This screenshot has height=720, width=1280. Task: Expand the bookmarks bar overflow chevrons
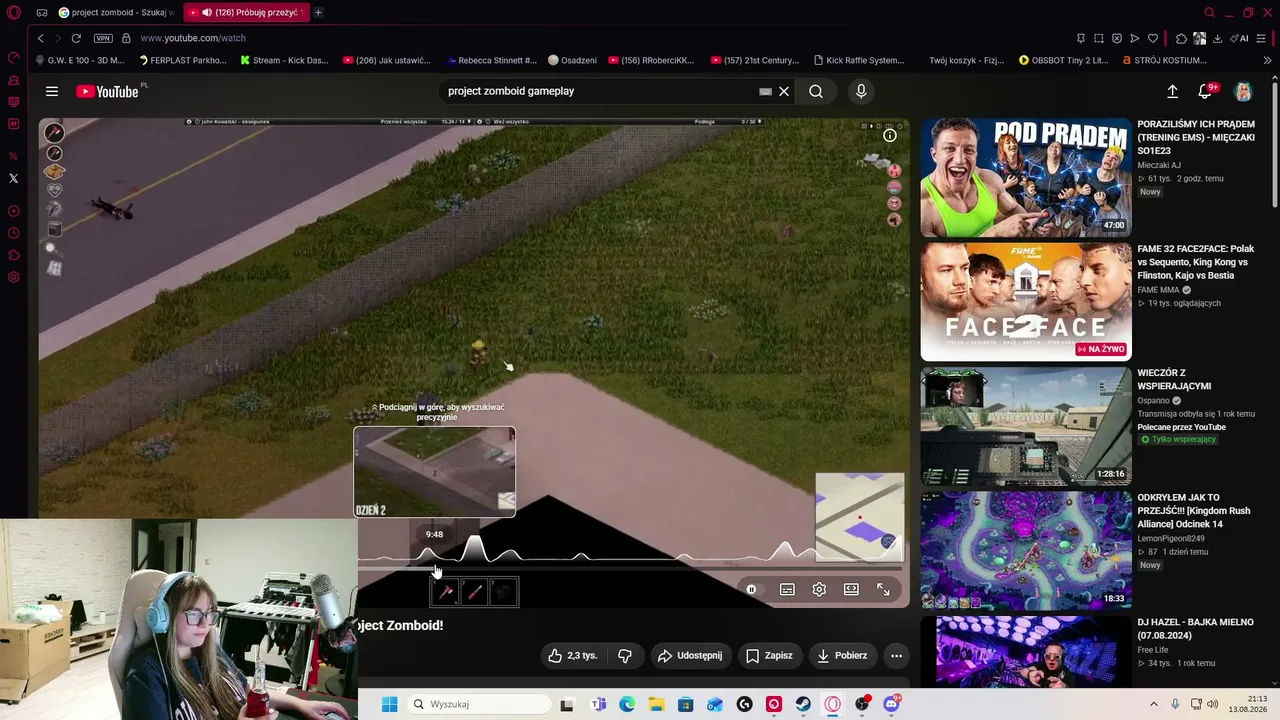point(1267,60)
